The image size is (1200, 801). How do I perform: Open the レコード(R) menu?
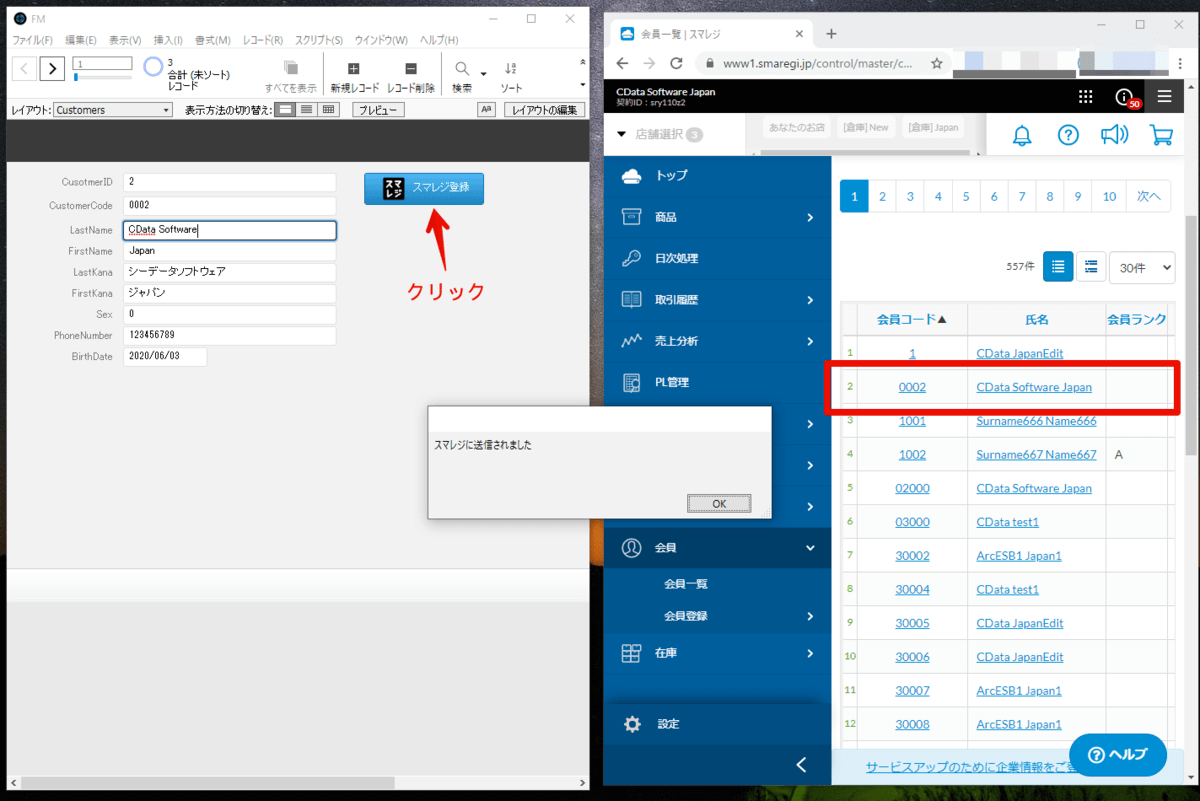262,40
